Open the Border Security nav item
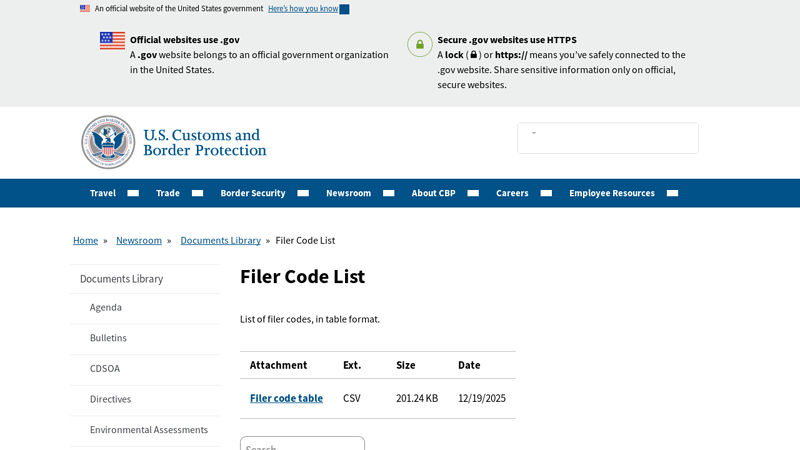Image resolution: width=800 pixels, height=450 pixels. tap(253, 193)
